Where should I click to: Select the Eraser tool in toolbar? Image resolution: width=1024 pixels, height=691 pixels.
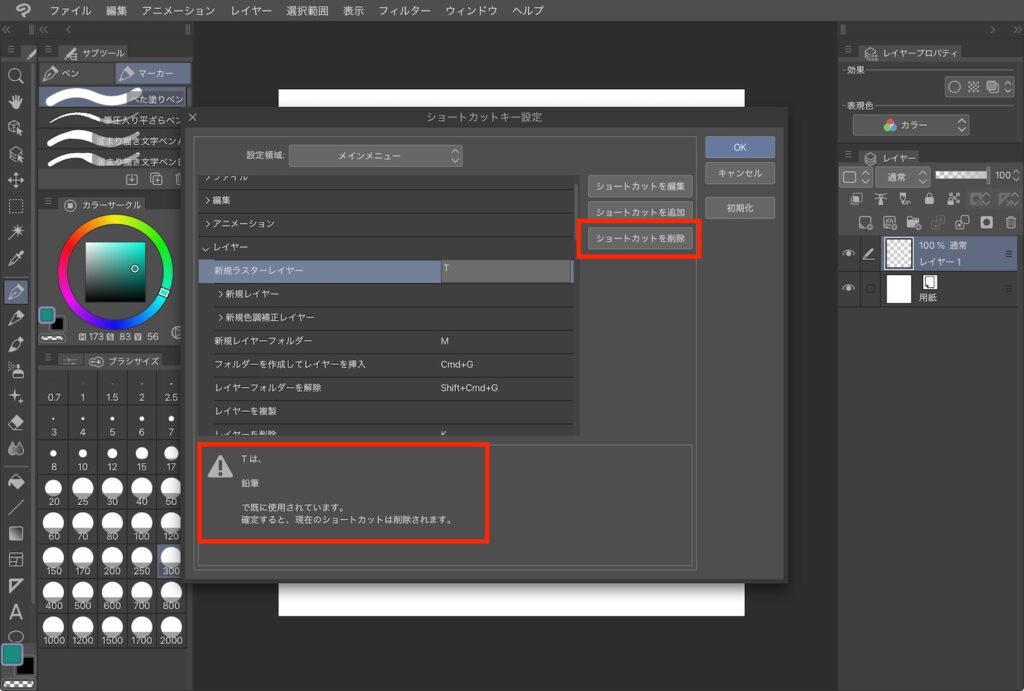point(16,423)
